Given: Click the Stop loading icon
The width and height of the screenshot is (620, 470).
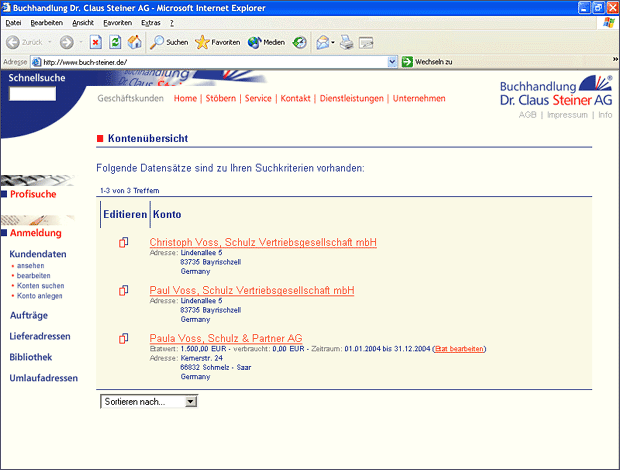Looking at the screenshot, I should 96,42.
